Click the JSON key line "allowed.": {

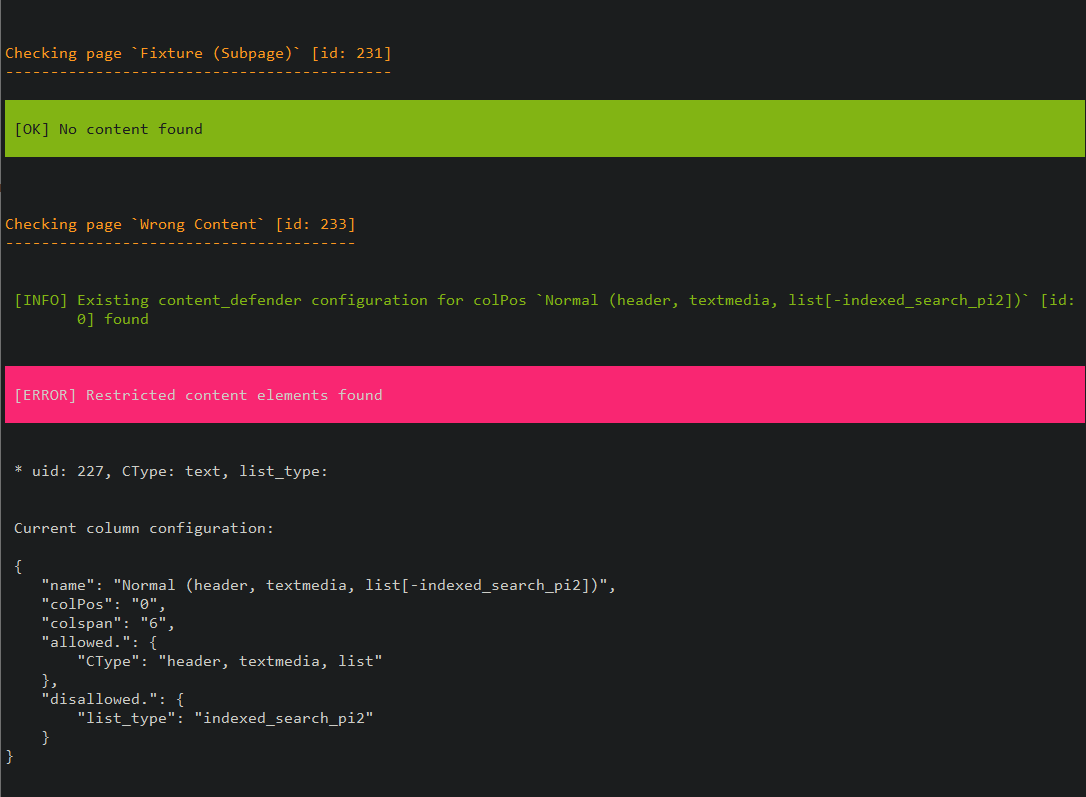[x=99, y=643]
